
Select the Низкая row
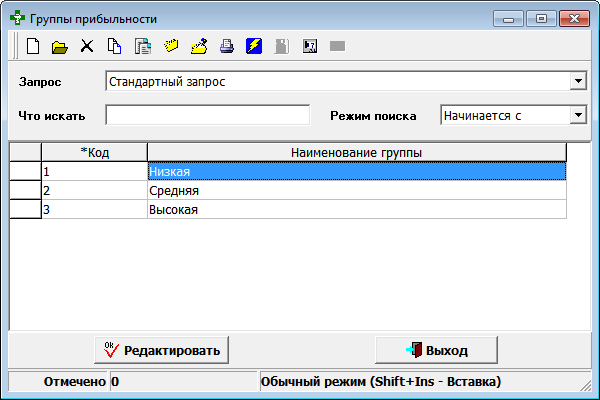pyautogui.click(x=357, y=171)
